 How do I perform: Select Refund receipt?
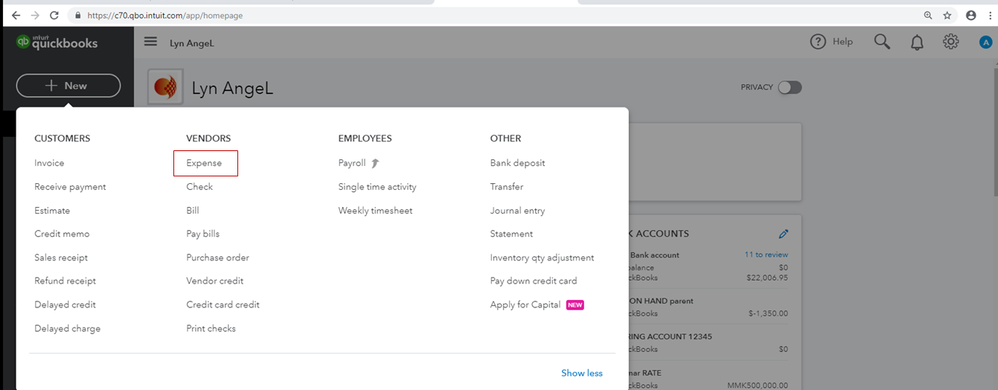point(65,281)
